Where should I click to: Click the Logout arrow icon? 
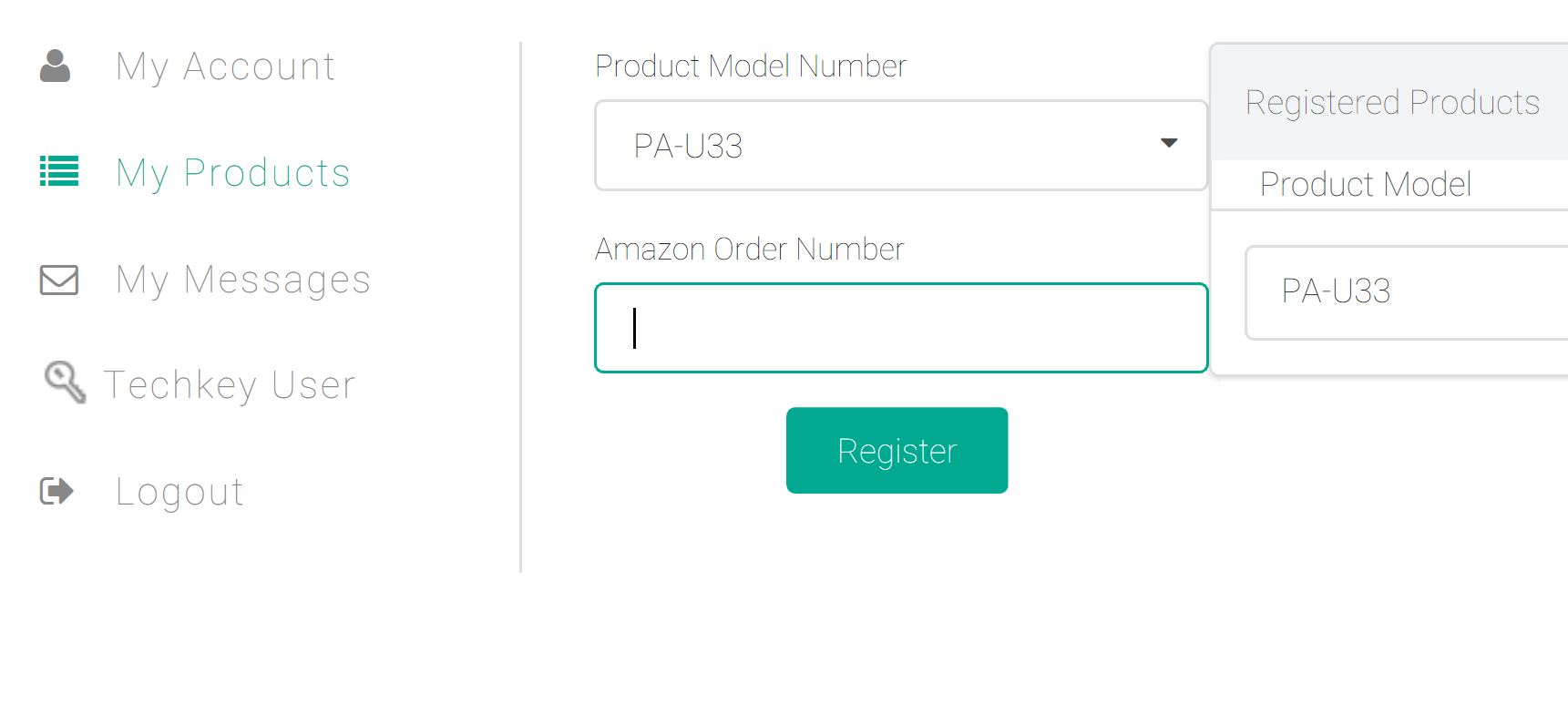click(x=56, y=492)
